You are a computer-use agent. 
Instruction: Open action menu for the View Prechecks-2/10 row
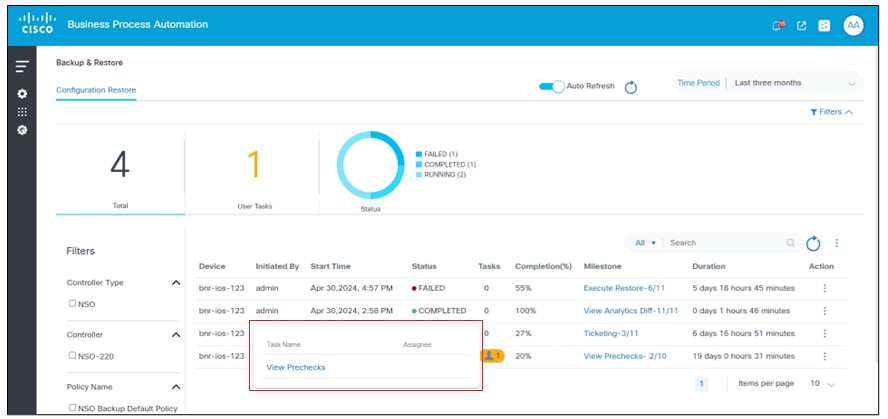pyautogui.click(x=825, y=356)
